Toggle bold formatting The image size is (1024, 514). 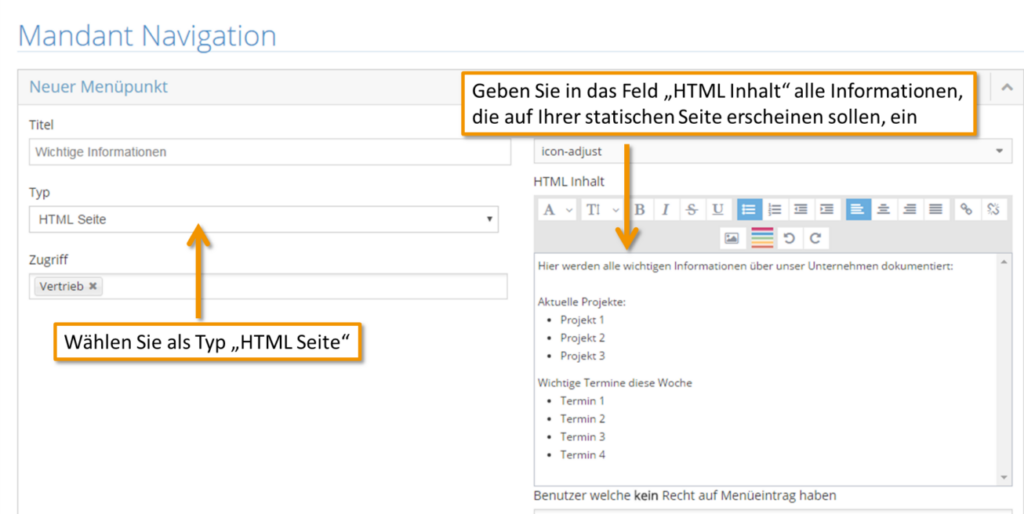pos(641,210)
